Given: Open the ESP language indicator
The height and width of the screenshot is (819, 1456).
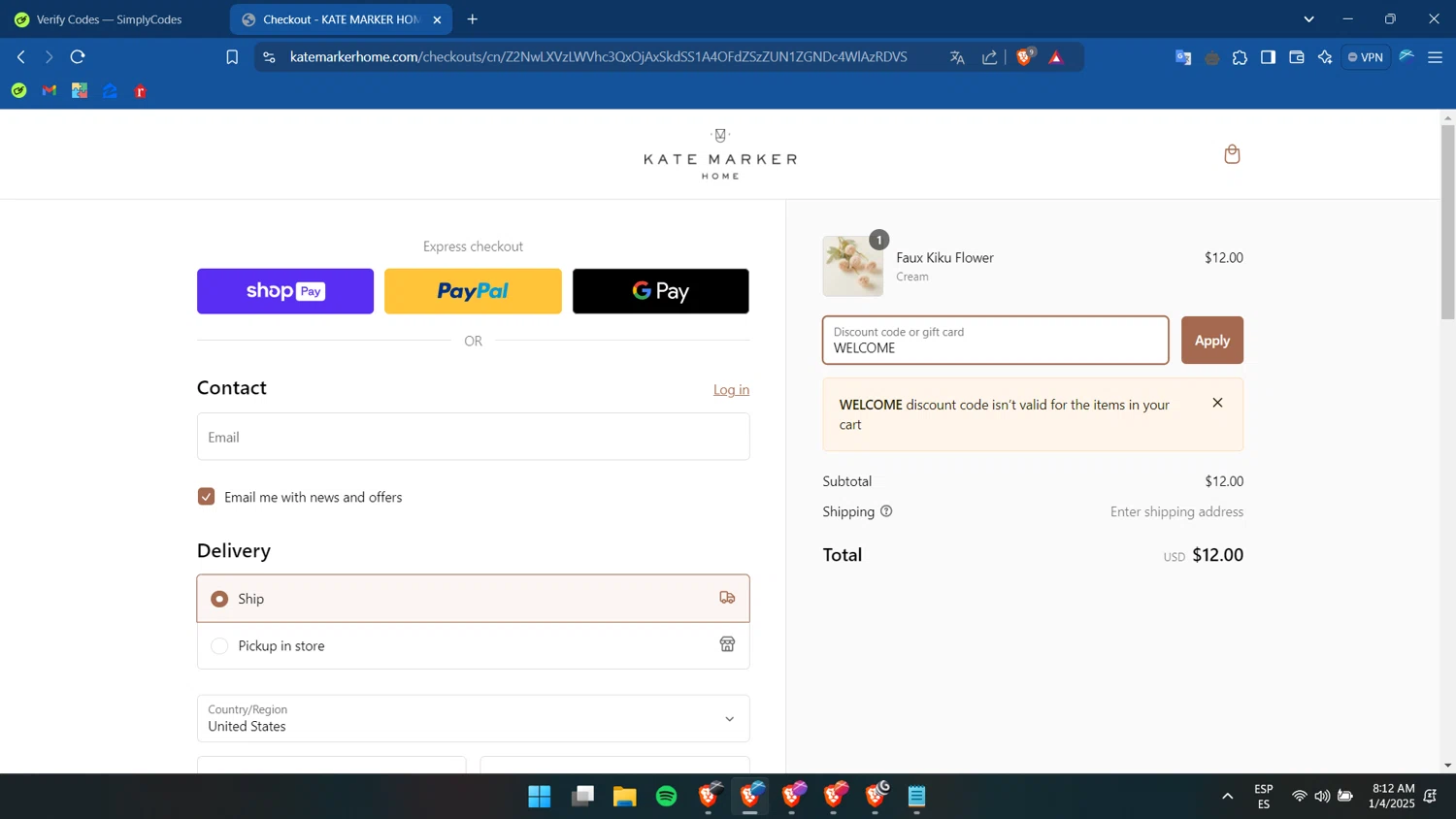Looking at the screenshot, I should tap(1264, 796).
